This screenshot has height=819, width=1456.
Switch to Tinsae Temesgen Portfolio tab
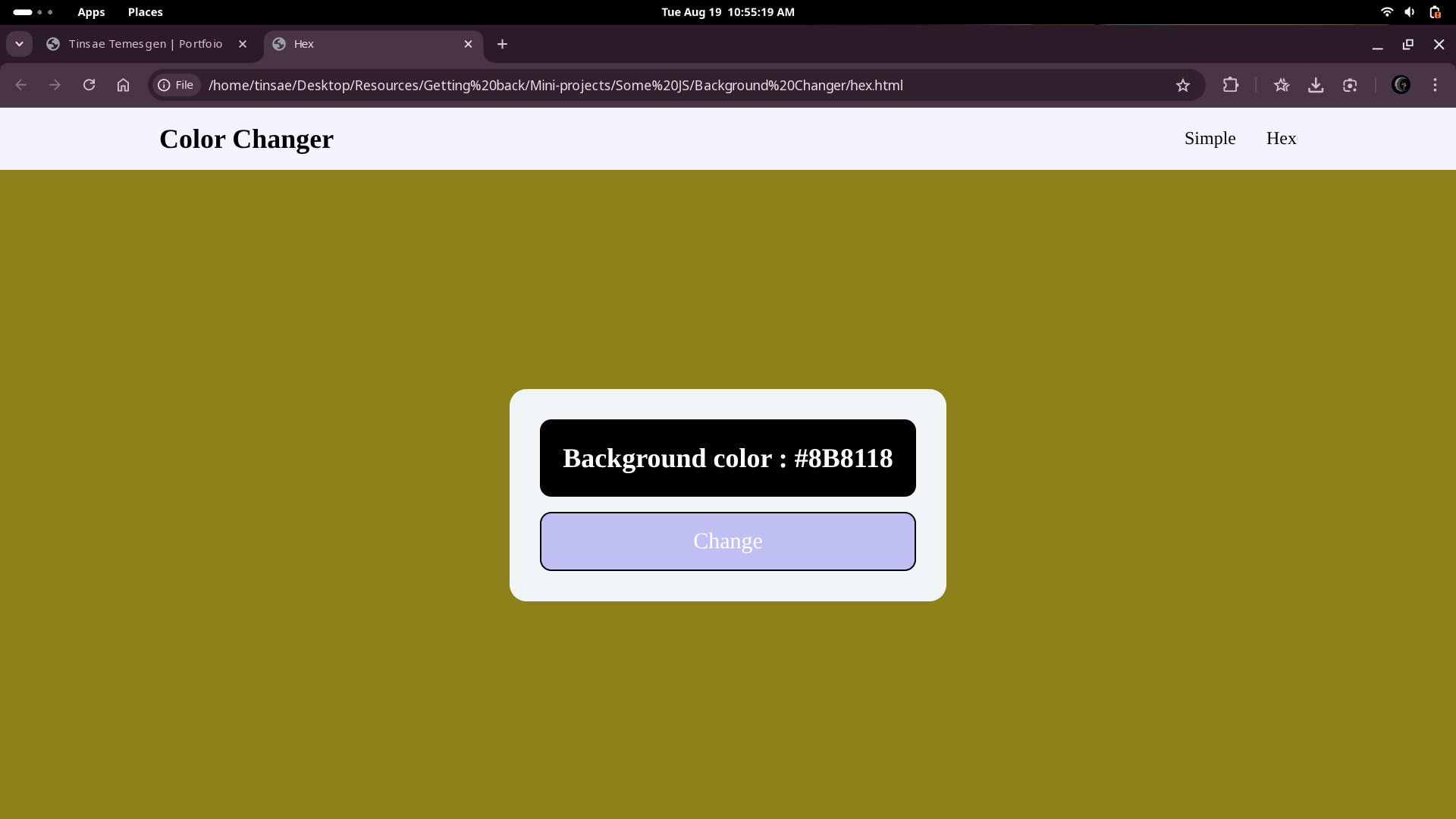pyautogui.click(x=146, y=44)
